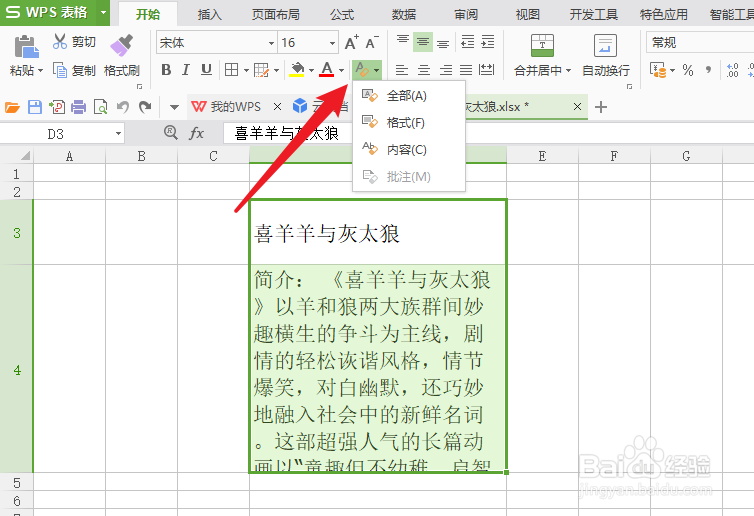Apply the red font color A
Screen dimensions: 754x516
click(327, 70)
